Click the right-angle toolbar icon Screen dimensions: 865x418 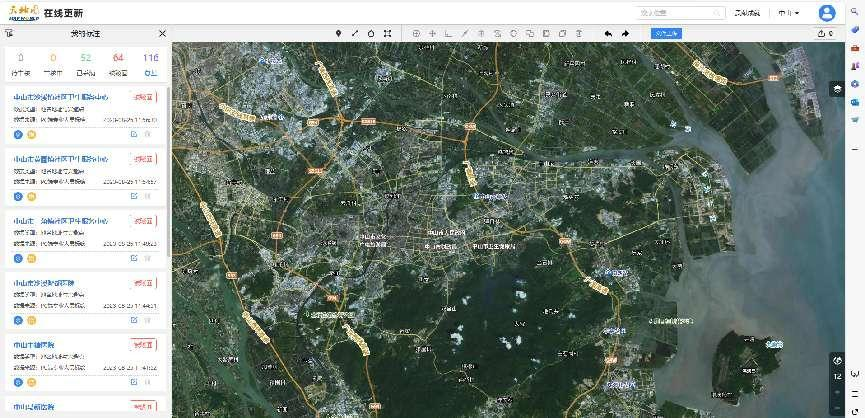pos(448,34)
